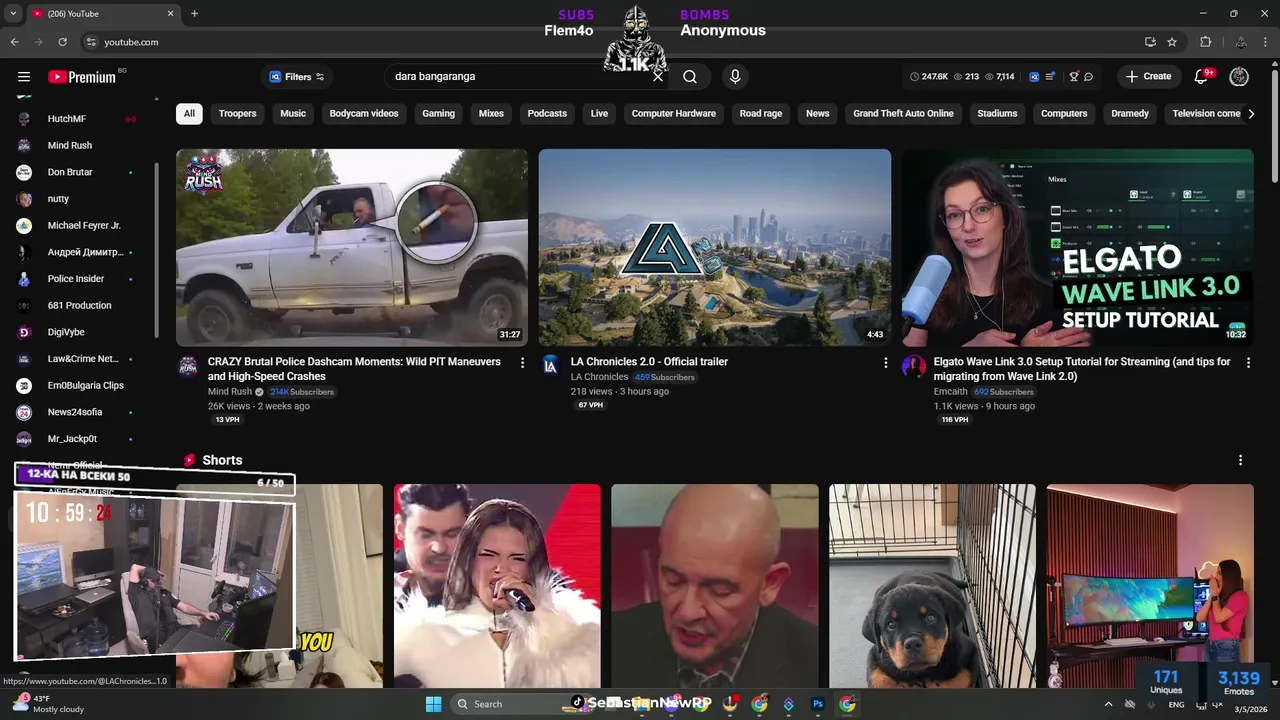
Task: Click the vidIQ logo icon in top bar
Action: pos(1034,76)
